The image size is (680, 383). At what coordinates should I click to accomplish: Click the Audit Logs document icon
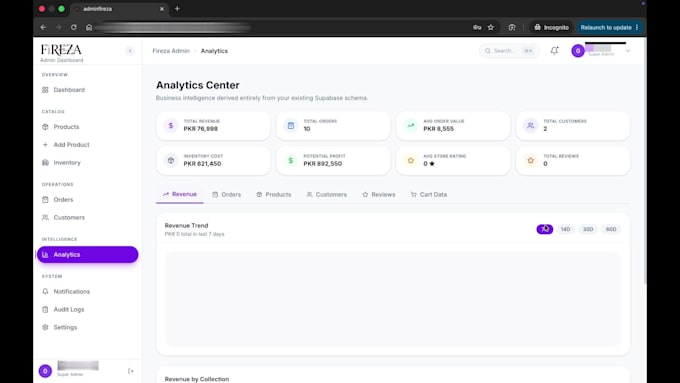pyautogui.click(x=45, y=309)
